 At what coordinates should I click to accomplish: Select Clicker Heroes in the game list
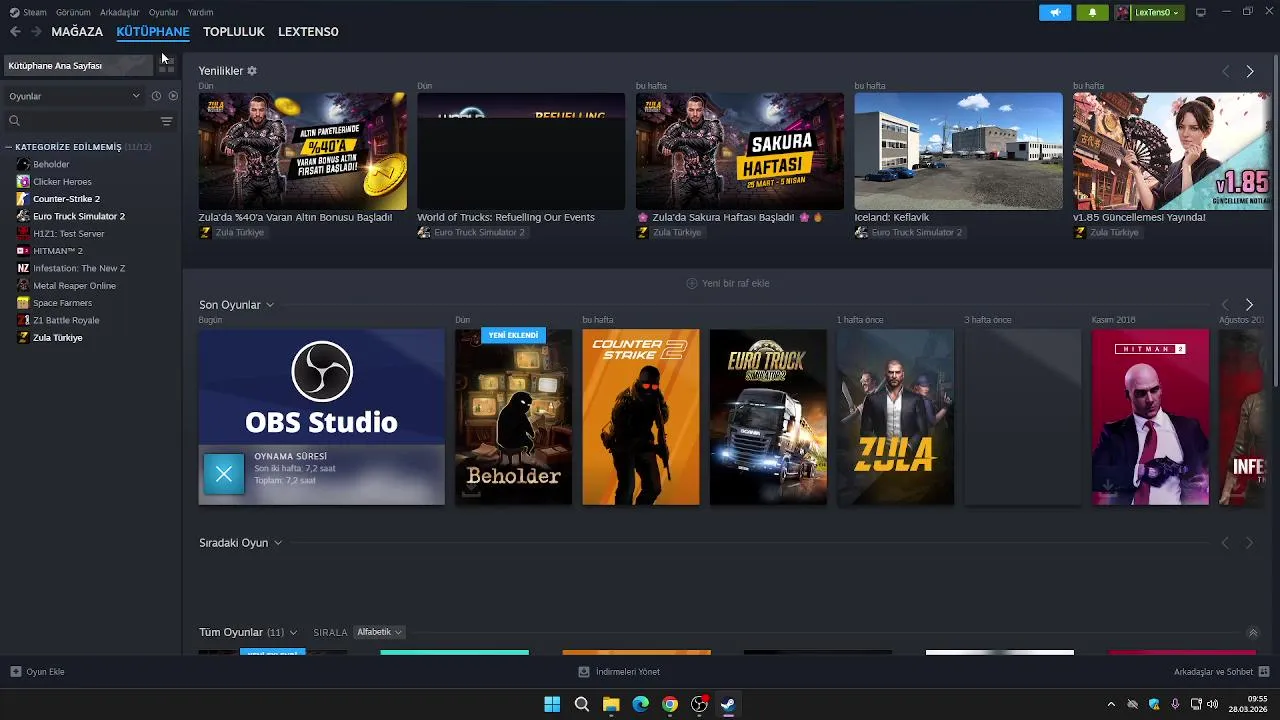coord(62,182)
